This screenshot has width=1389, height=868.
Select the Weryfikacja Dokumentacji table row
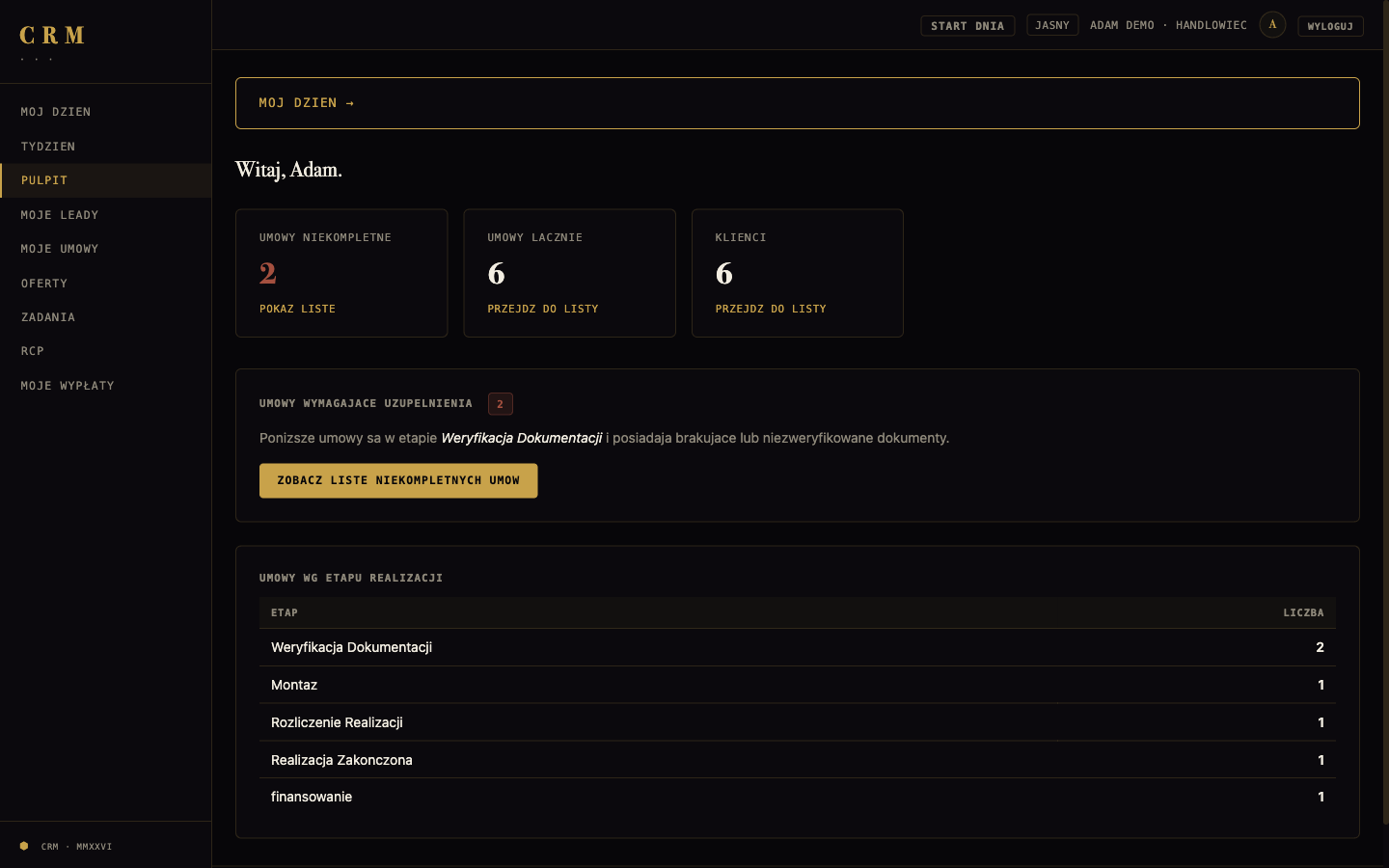[798, 647]
